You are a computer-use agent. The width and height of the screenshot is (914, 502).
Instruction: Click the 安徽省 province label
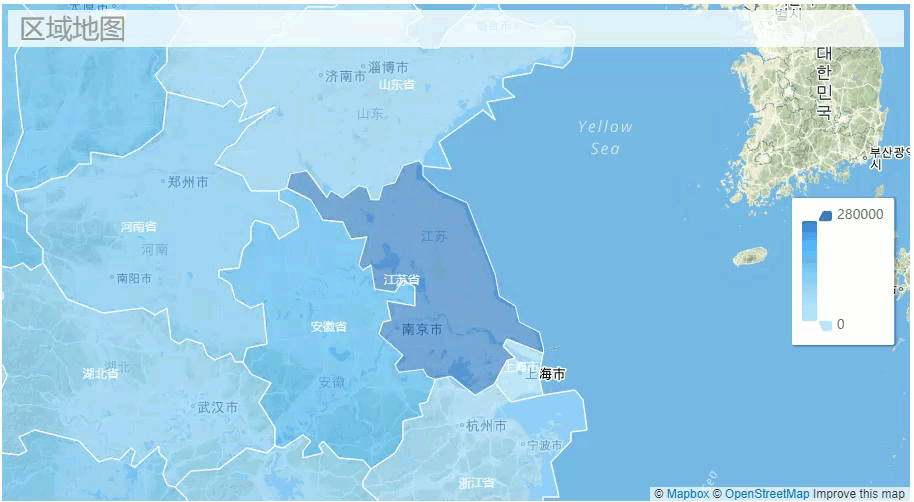coord(329,327)
